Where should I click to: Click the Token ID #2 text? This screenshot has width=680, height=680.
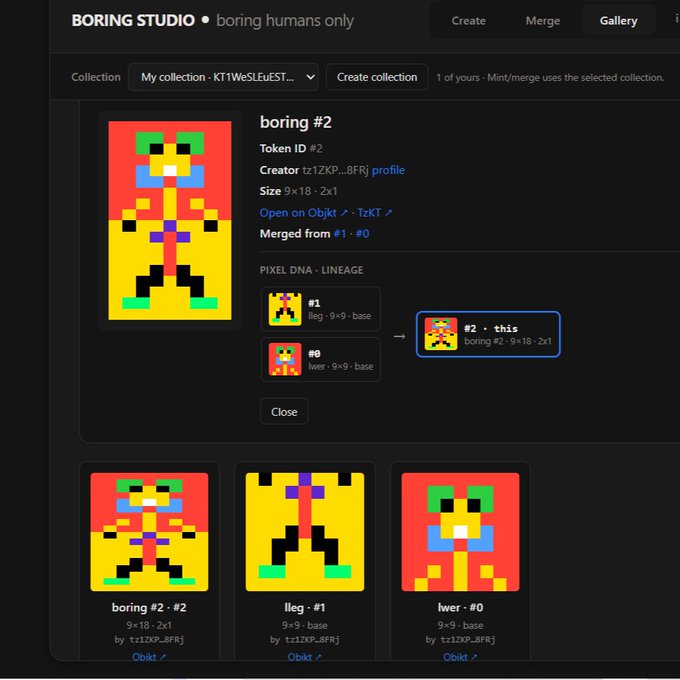coord(291,148)
